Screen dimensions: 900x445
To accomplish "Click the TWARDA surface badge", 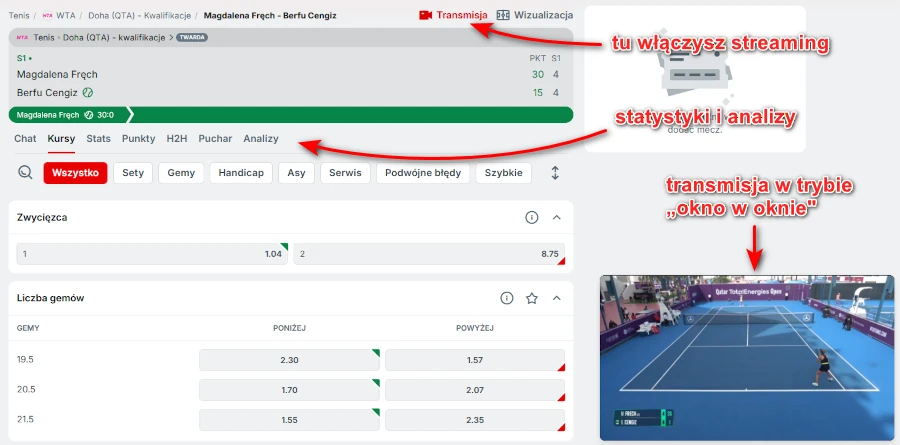I will coord(192,37).
